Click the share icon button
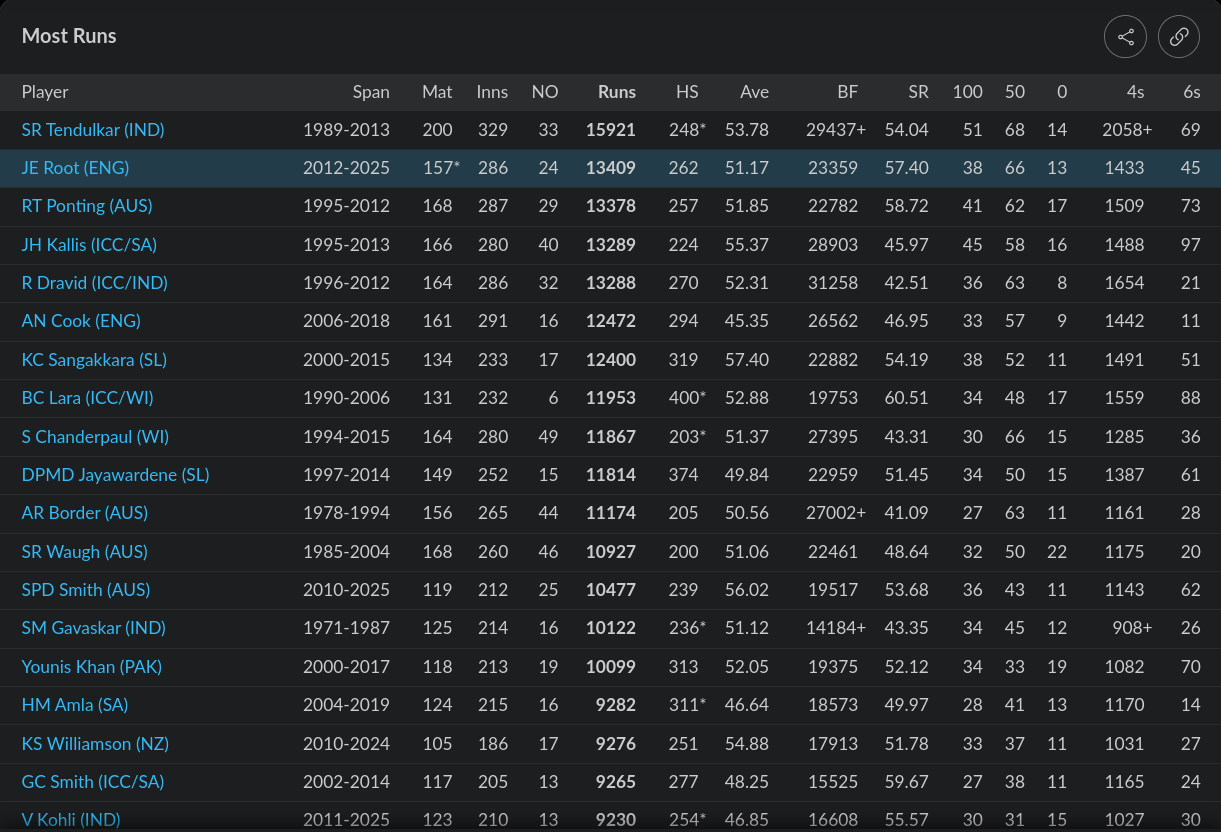Image resolution: width=1221 pixels, height=832 pixels. [x=1125, y=37]
